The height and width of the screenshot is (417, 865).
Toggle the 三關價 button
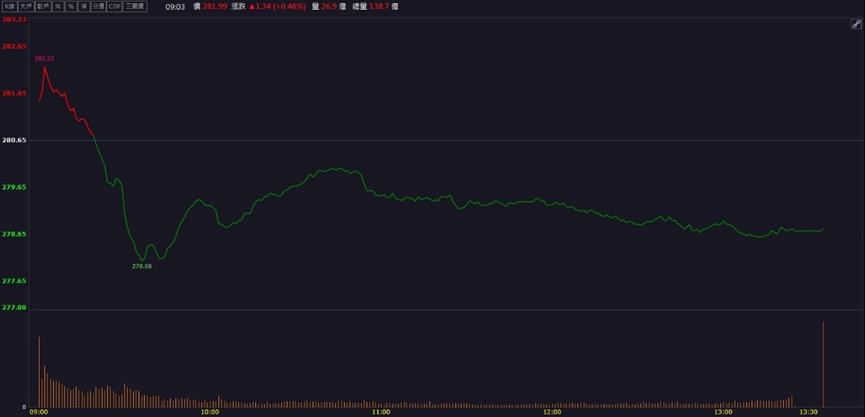click(x=135, y=7)
